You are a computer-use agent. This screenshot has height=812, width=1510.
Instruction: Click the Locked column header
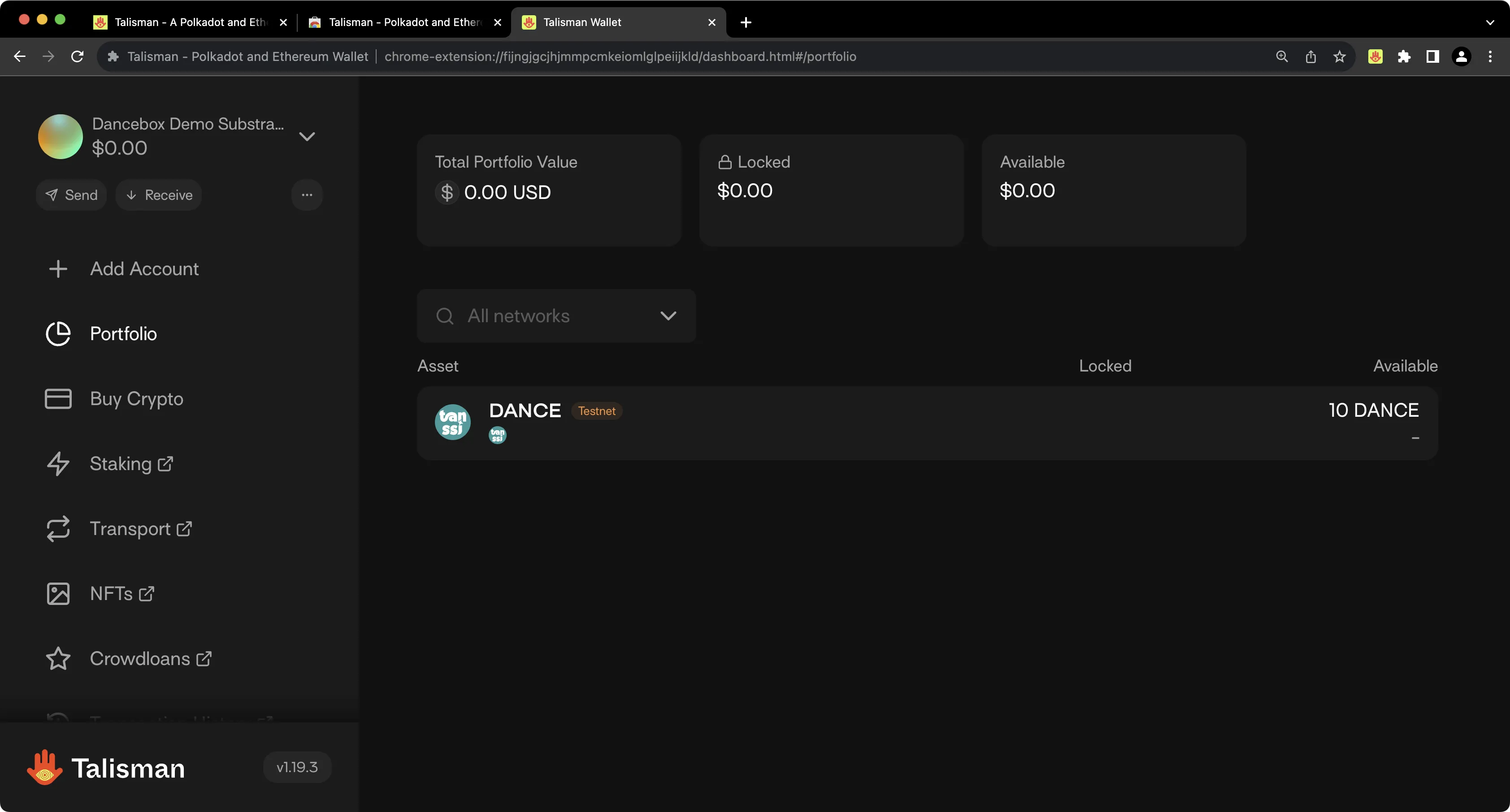pos(1105,366)
